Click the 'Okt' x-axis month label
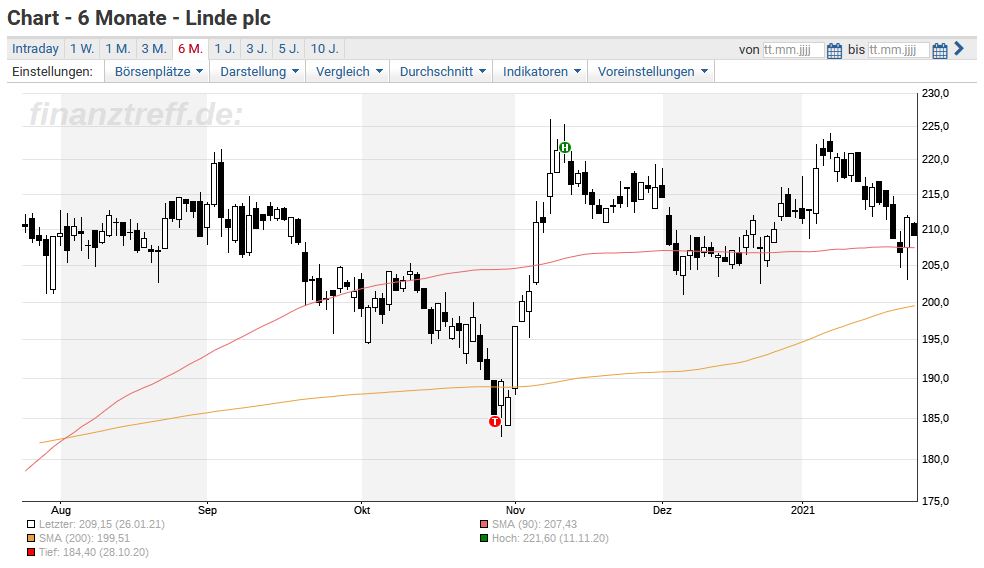Viewport: 984px width, 568px height. pyautogui.click(x=362, y=510)
